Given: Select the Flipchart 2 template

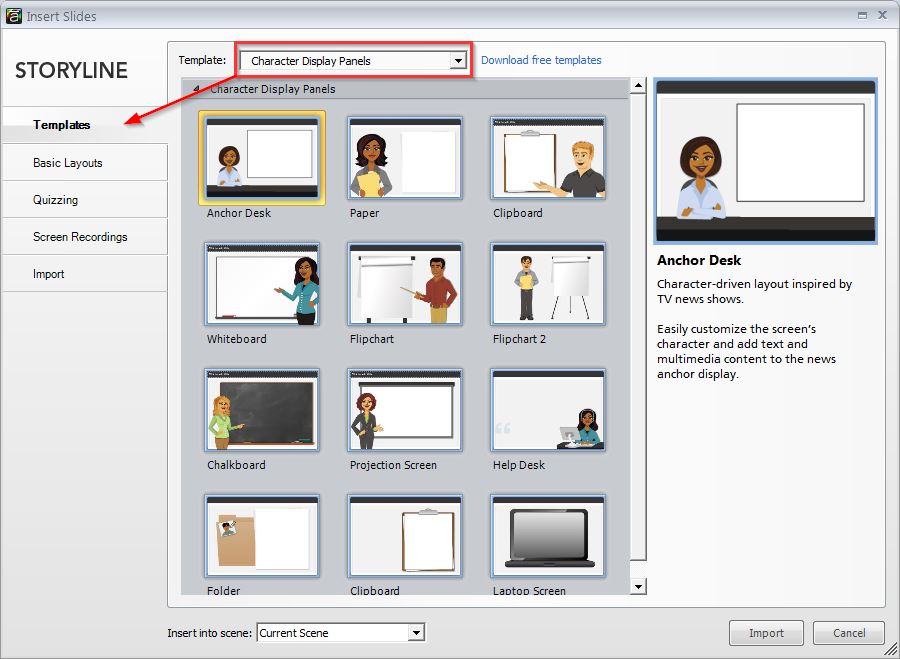Looking at the screenshot, I should (547, 285).
